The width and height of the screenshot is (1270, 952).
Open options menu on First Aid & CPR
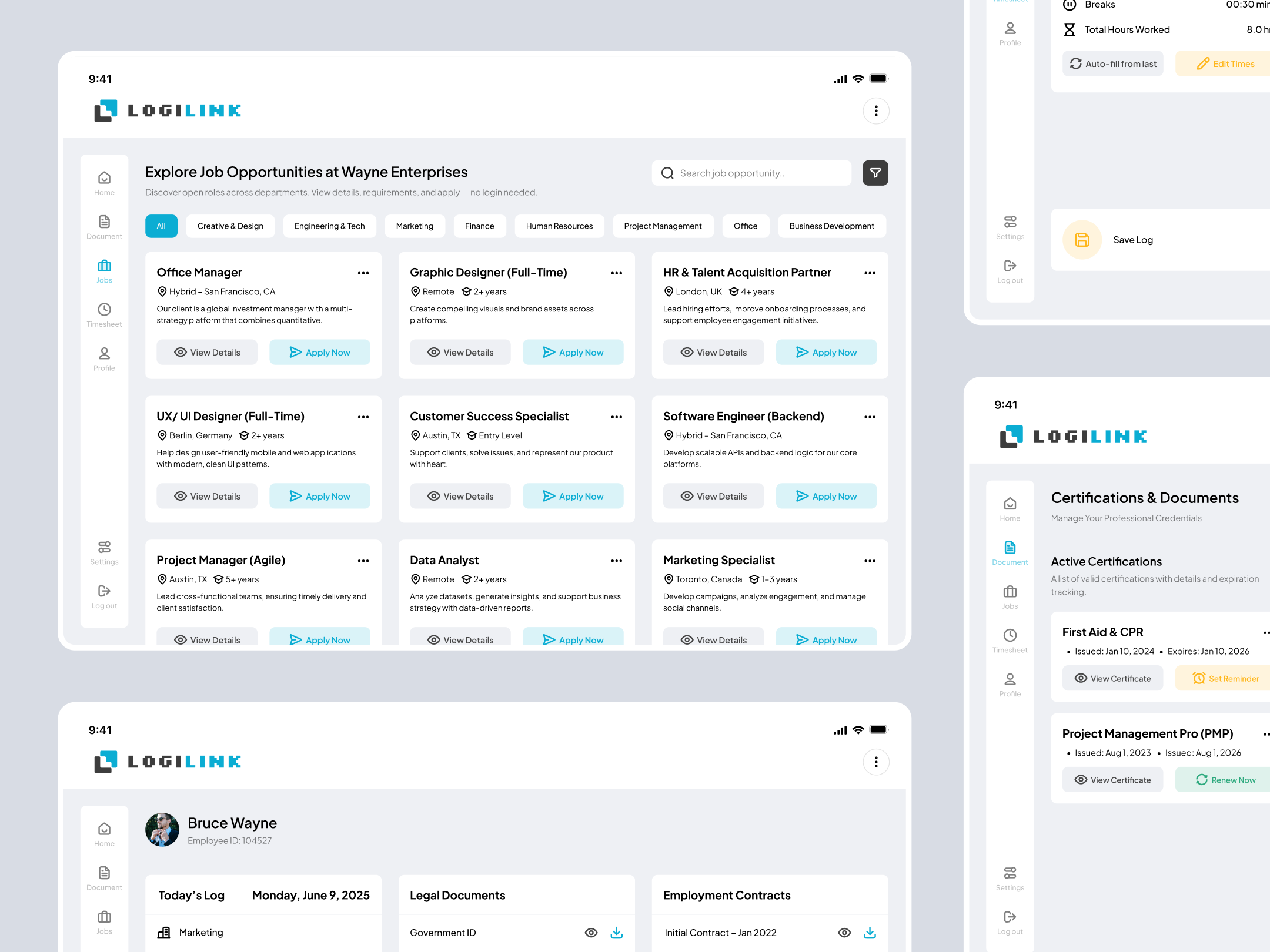tap(1266, 632)
